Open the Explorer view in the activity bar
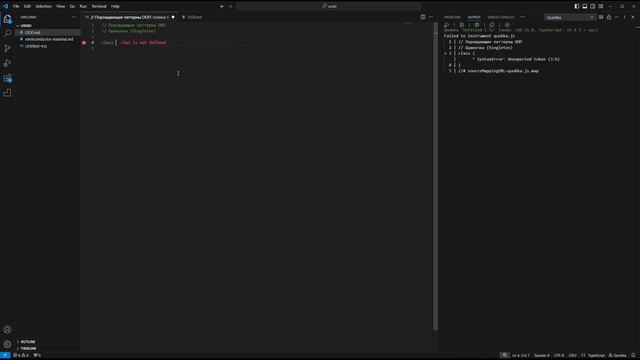The width and height of the screenshot is (640, 360). (7, 19)
